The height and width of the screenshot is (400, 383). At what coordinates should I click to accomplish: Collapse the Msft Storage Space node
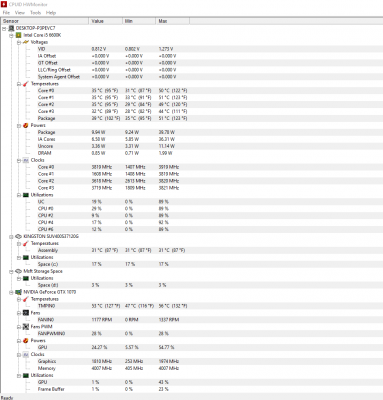[11, 271]
